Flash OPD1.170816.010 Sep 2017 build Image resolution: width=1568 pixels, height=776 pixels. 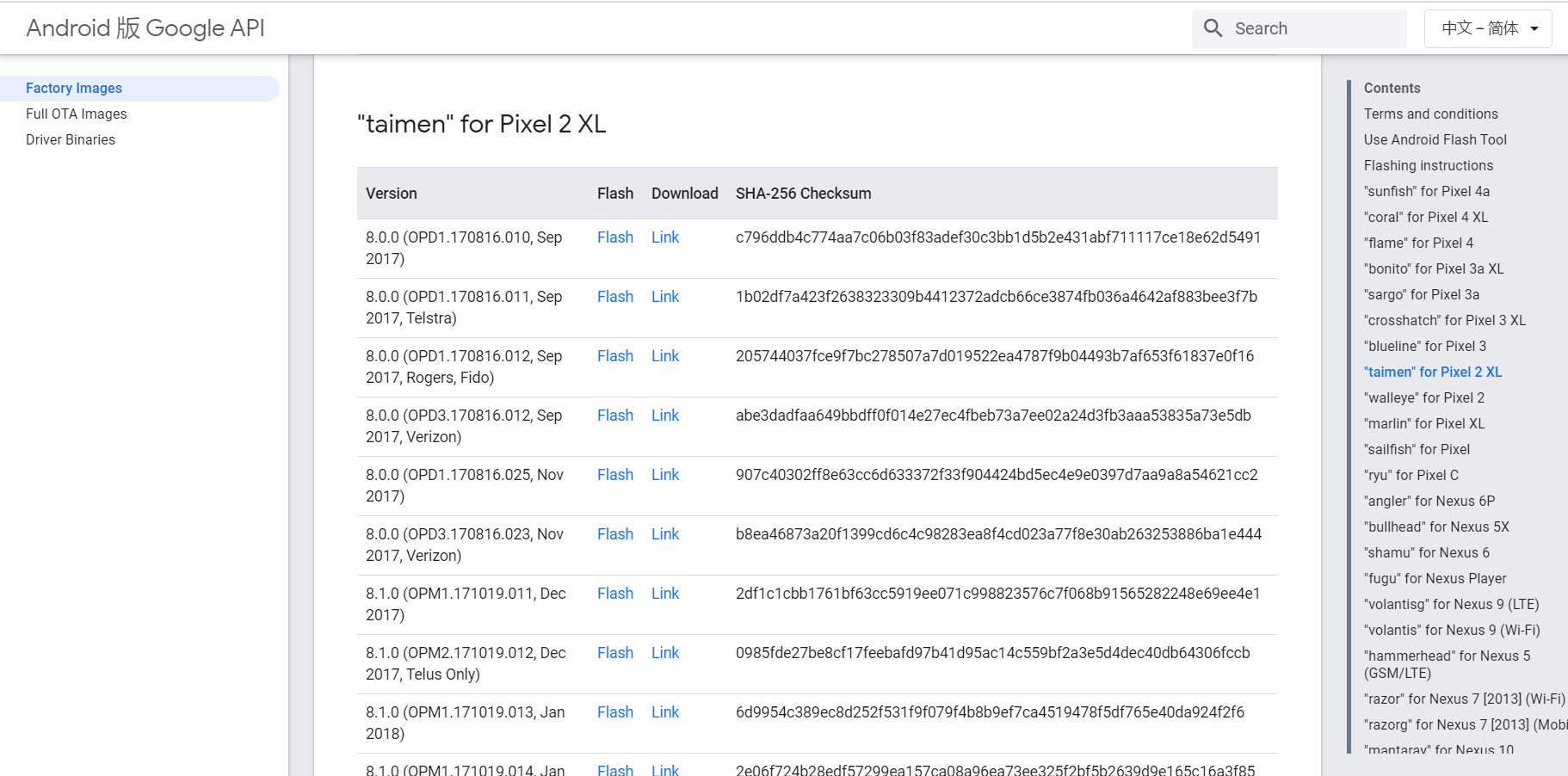click(x=615, y=237)
